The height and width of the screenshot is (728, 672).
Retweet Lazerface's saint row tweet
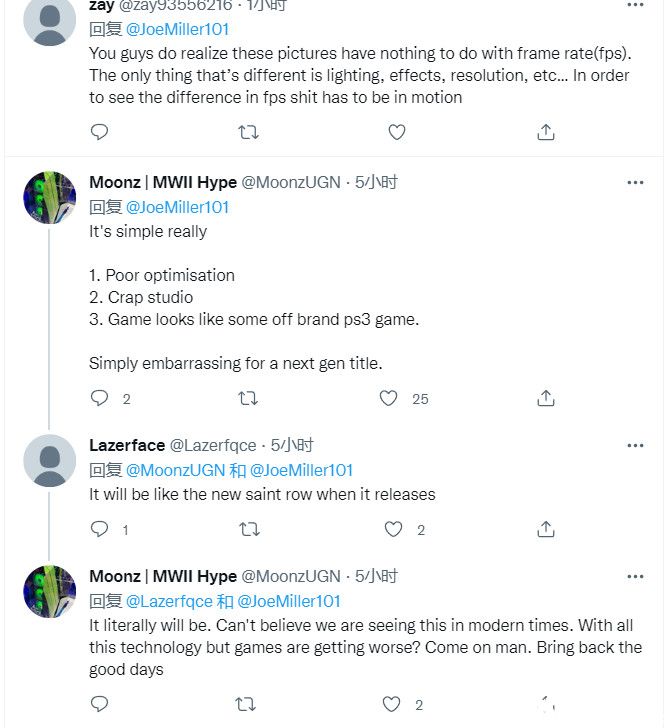tap(249, 530)
